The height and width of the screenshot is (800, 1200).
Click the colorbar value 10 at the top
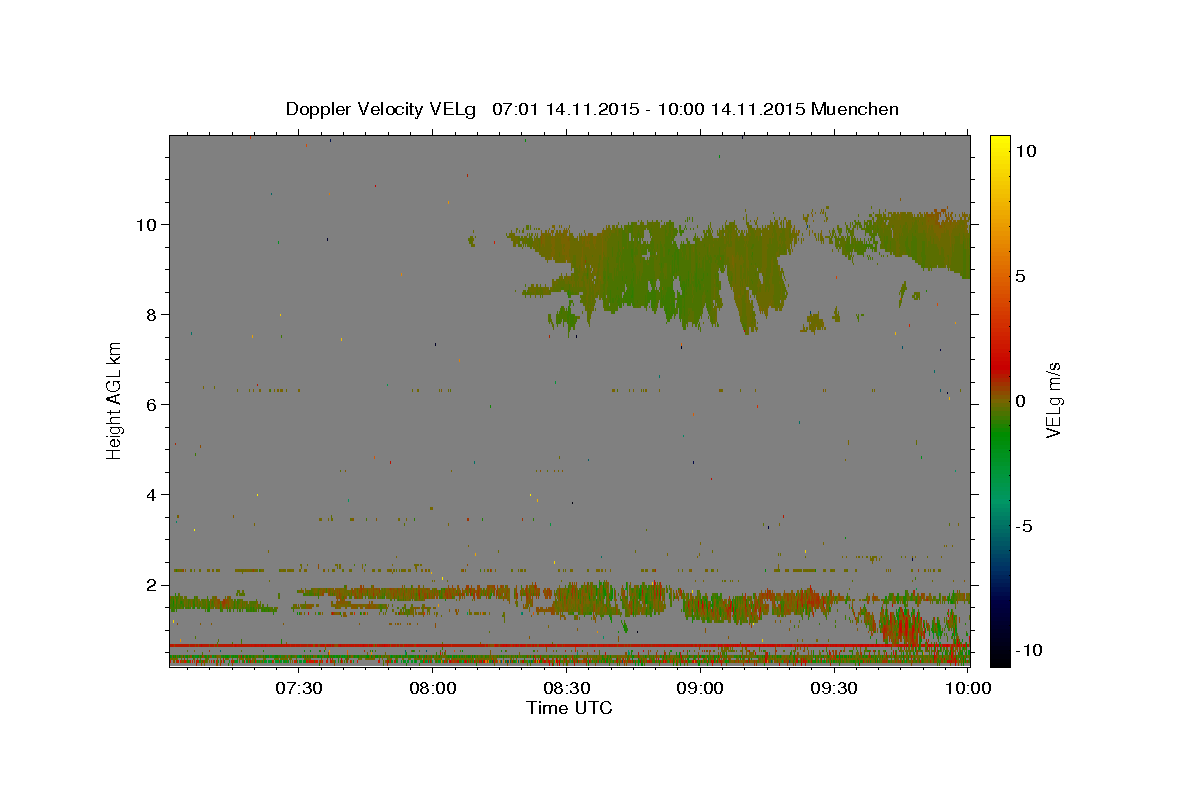coord(1025,151)
